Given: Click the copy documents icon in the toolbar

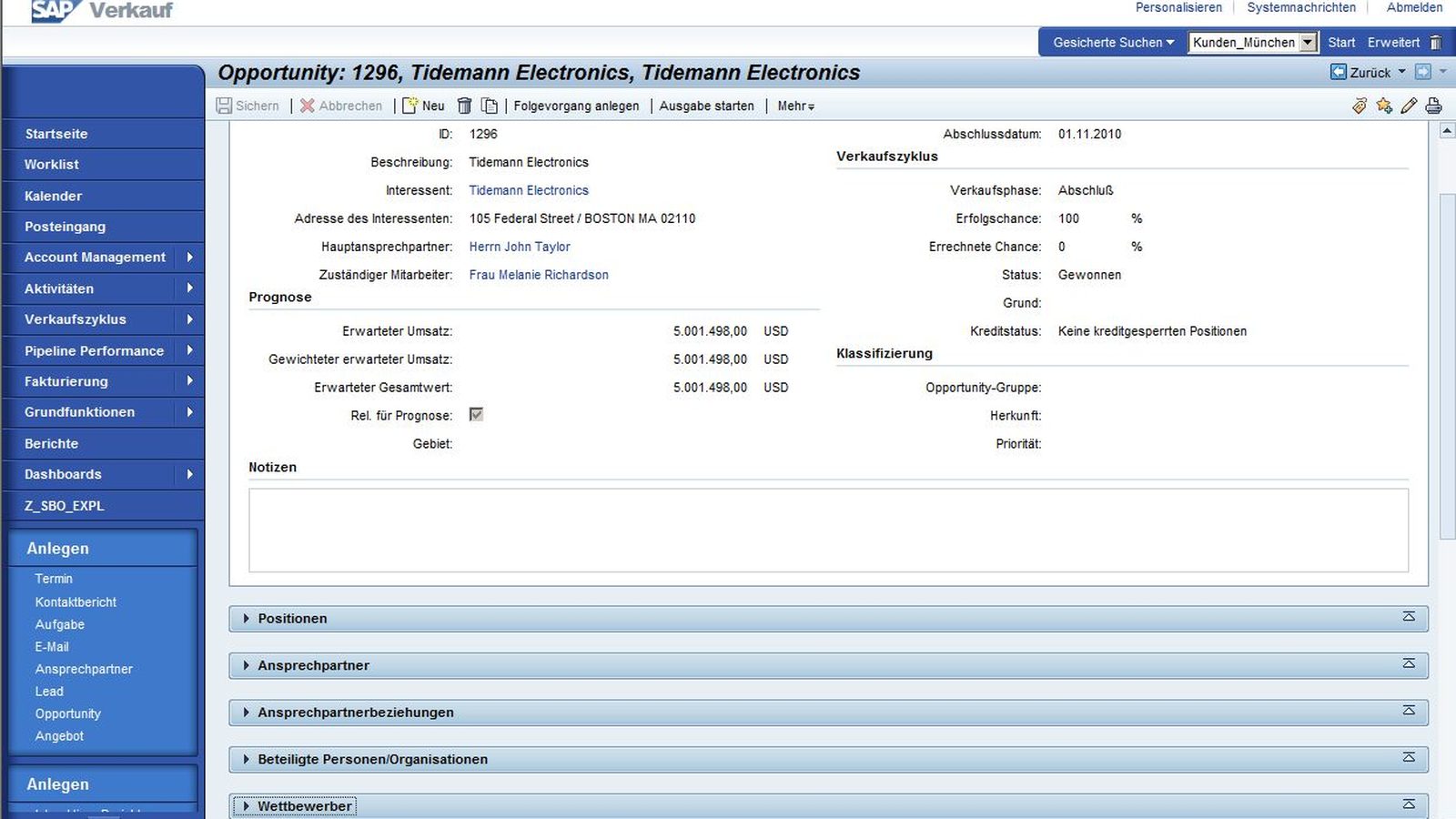Looking at the screenshot, I should click(490, 106).
